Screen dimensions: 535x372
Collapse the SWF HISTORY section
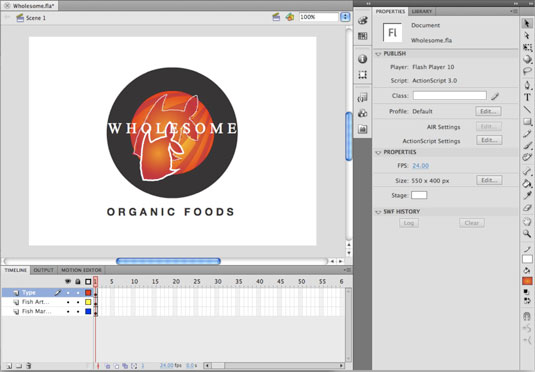[x=378, y=212]
